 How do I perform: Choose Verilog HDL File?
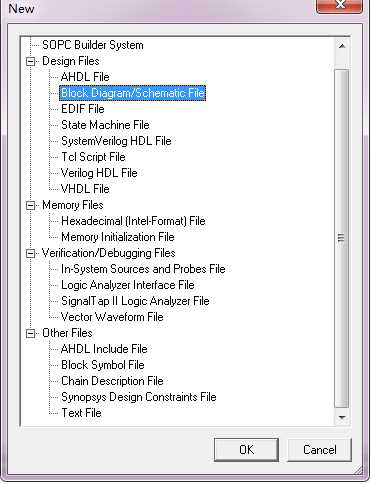(99, 173)
